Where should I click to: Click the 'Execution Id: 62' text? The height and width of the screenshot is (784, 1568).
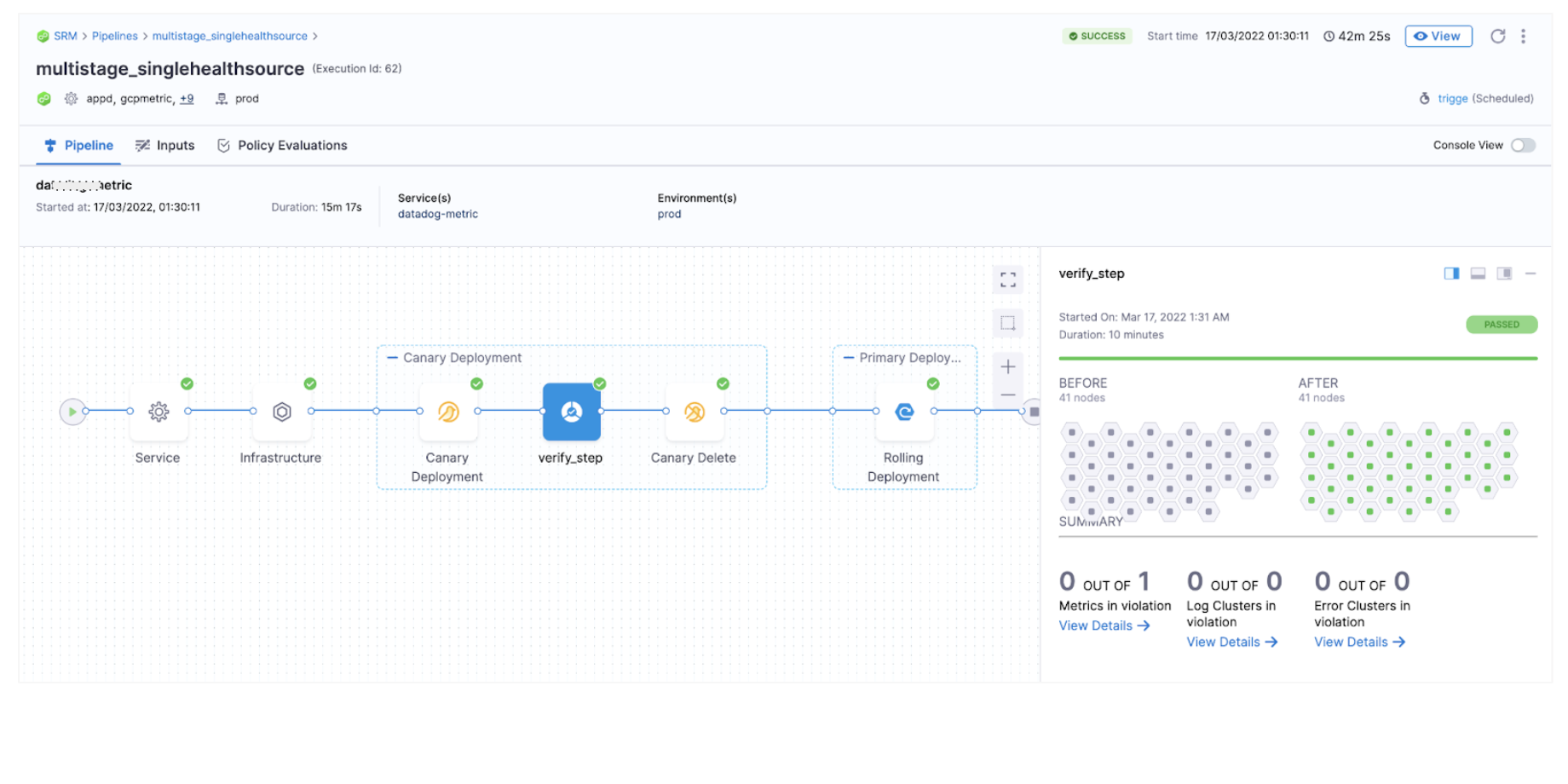pos(357,69)
